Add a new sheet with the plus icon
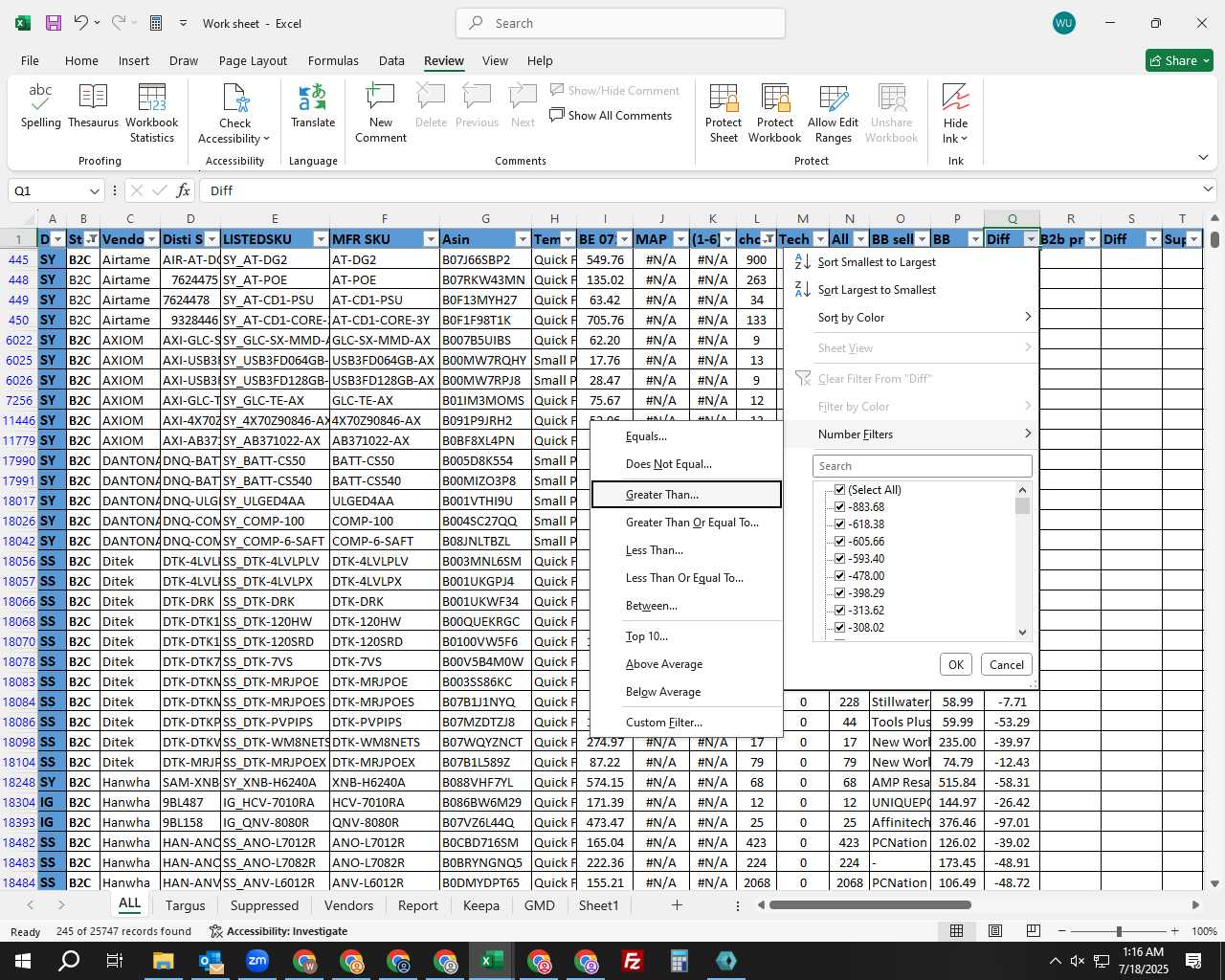Viewport: 1225px width, 980px height. 677,905
